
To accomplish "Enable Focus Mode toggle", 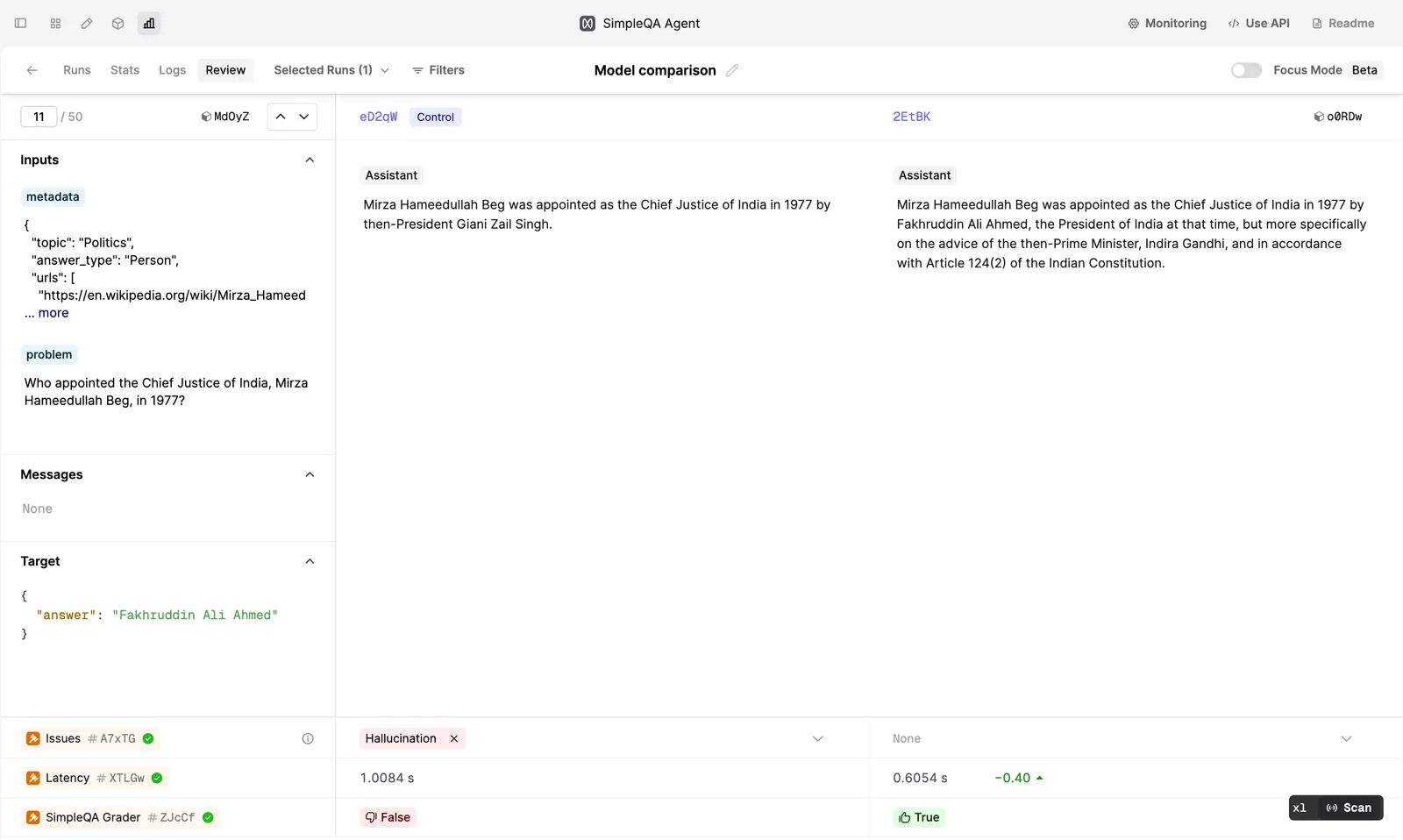I will 1246,70.
